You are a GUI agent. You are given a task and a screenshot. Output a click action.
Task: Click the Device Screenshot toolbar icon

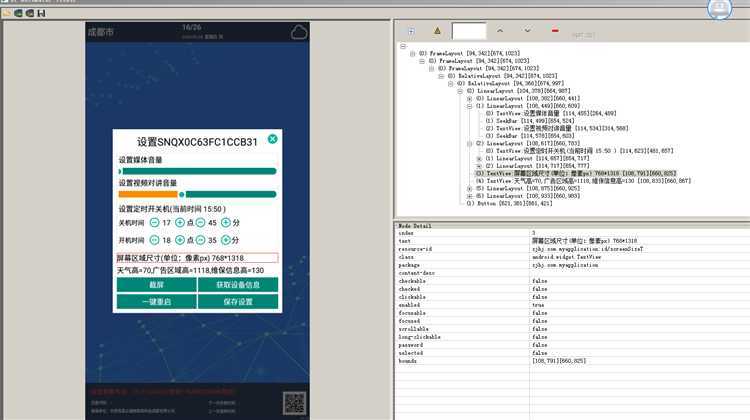coord(19,13)
